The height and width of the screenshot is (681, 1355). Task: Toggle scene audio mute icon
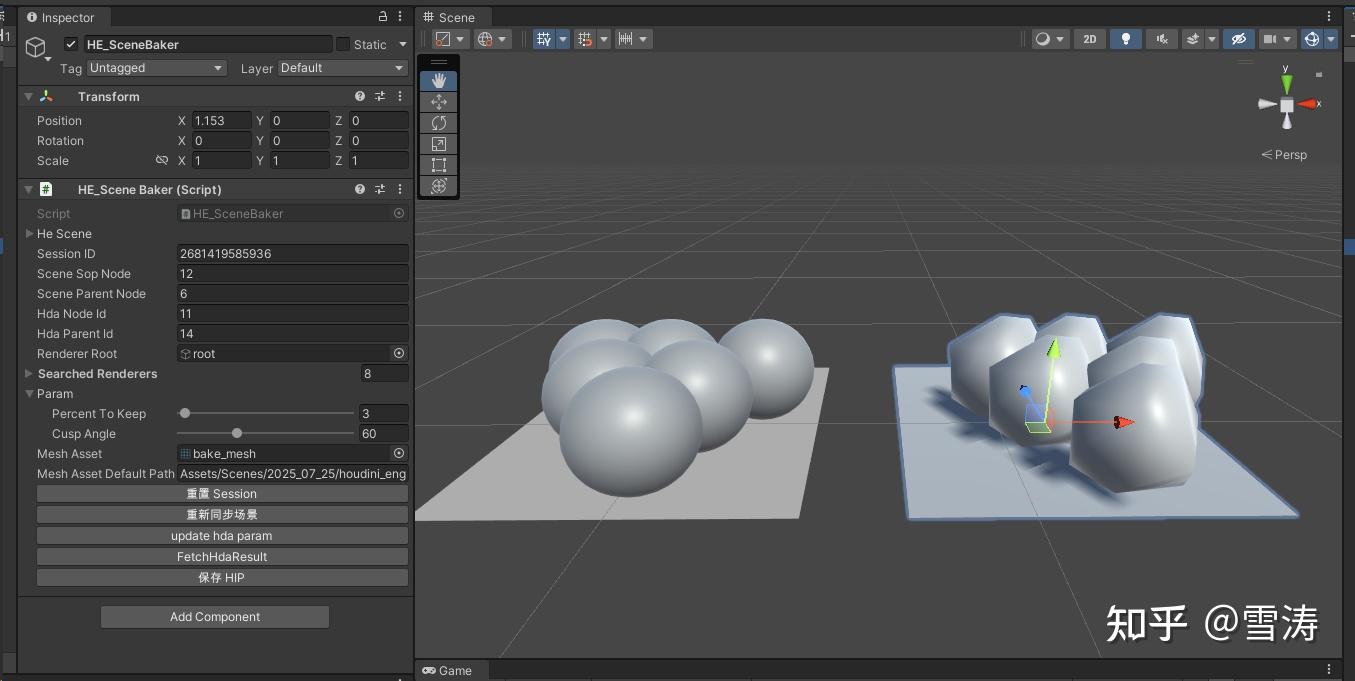coord(1160,38)
